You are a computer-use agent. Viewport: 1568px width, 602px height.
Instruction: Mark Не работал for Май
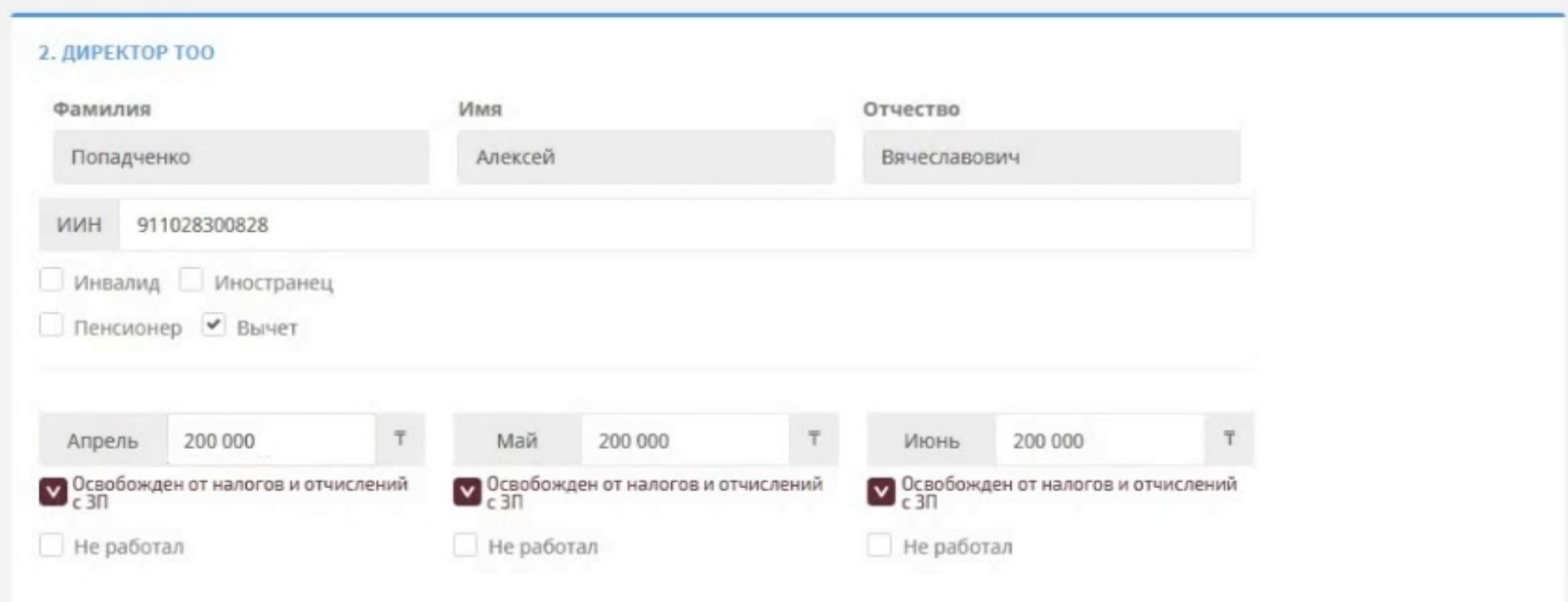click(x=465, y=546)
